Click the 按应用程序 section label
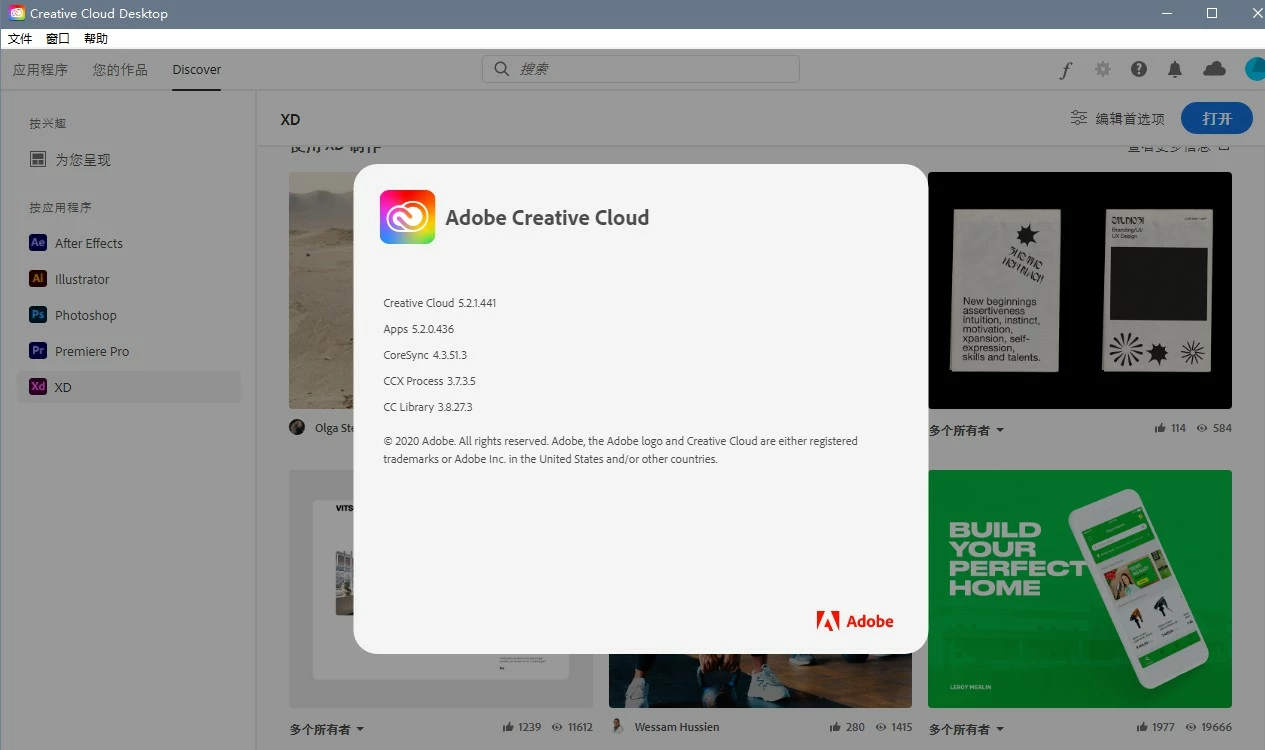Screen dimensions: 1265x750 (x=60, y=208)
